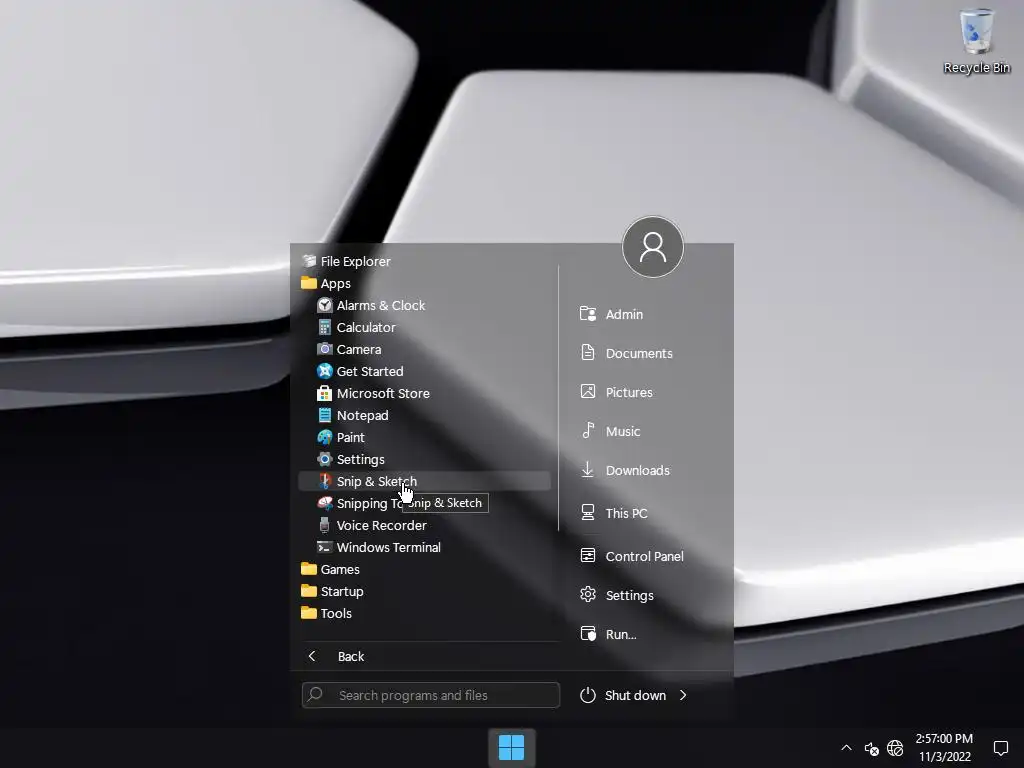Click the muted volume tray icon
This screenshot has height=768, width=1024.
871,748
